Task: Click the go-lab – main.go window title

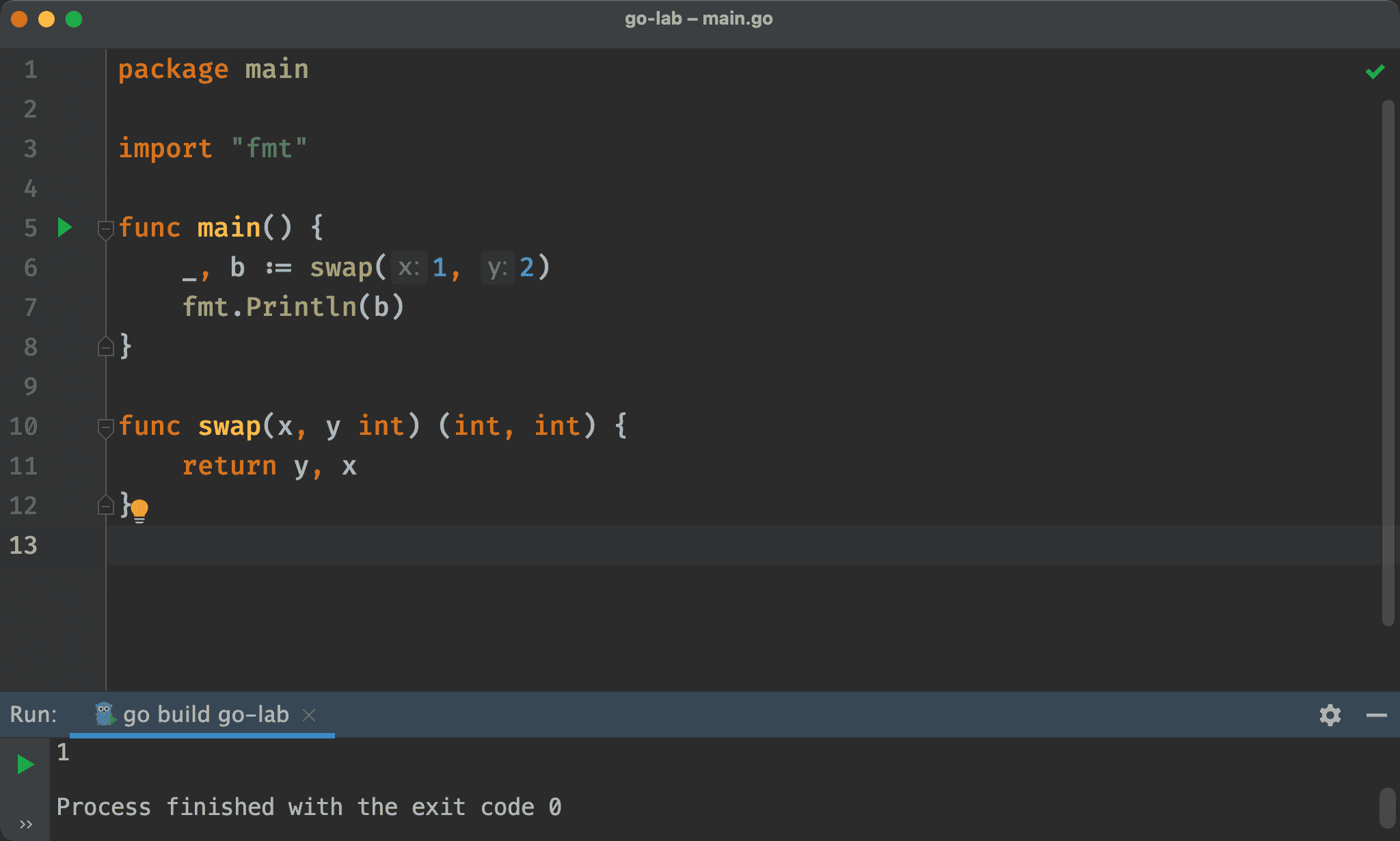Action: (x=699, y=18)
